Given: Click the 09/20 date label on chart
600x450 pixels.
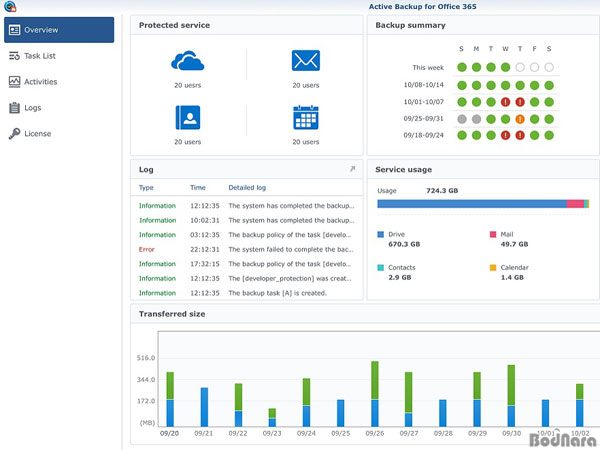Looking at the screenshot, I should click(x=169, y=434).
